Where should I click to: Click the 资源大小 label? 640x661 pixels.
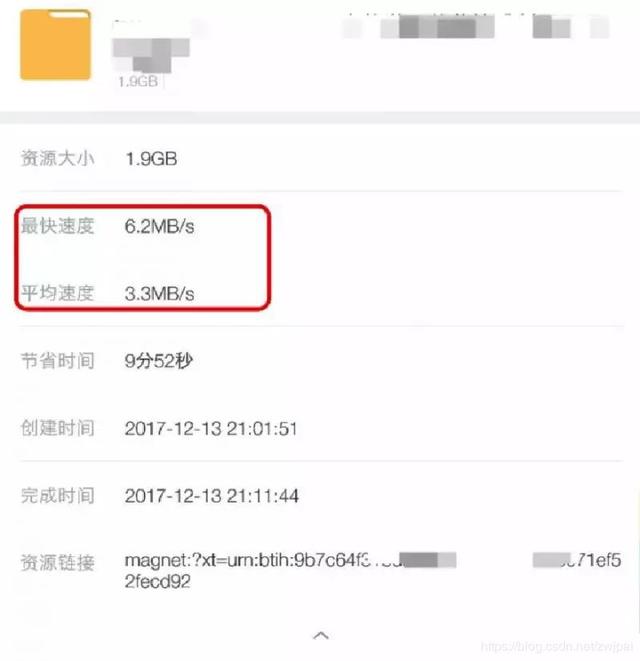[x=57, y=159]
